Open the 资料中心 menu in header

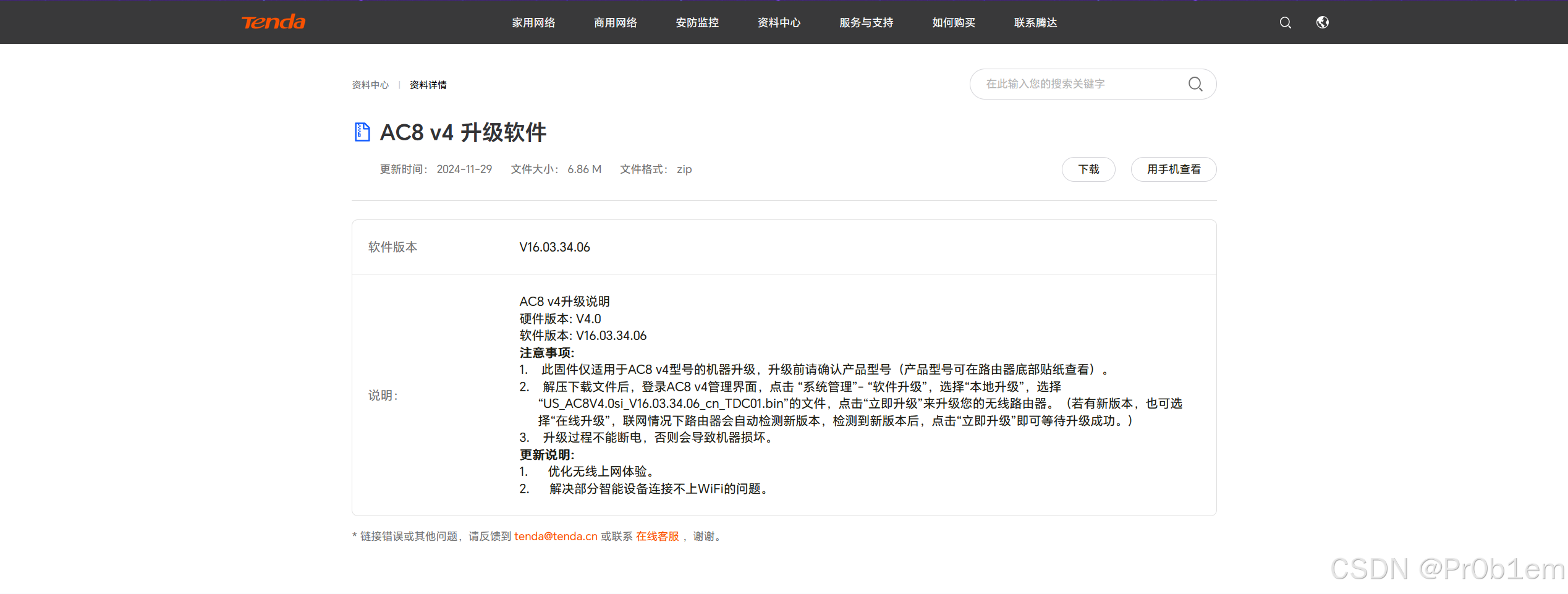click(779, 23)
